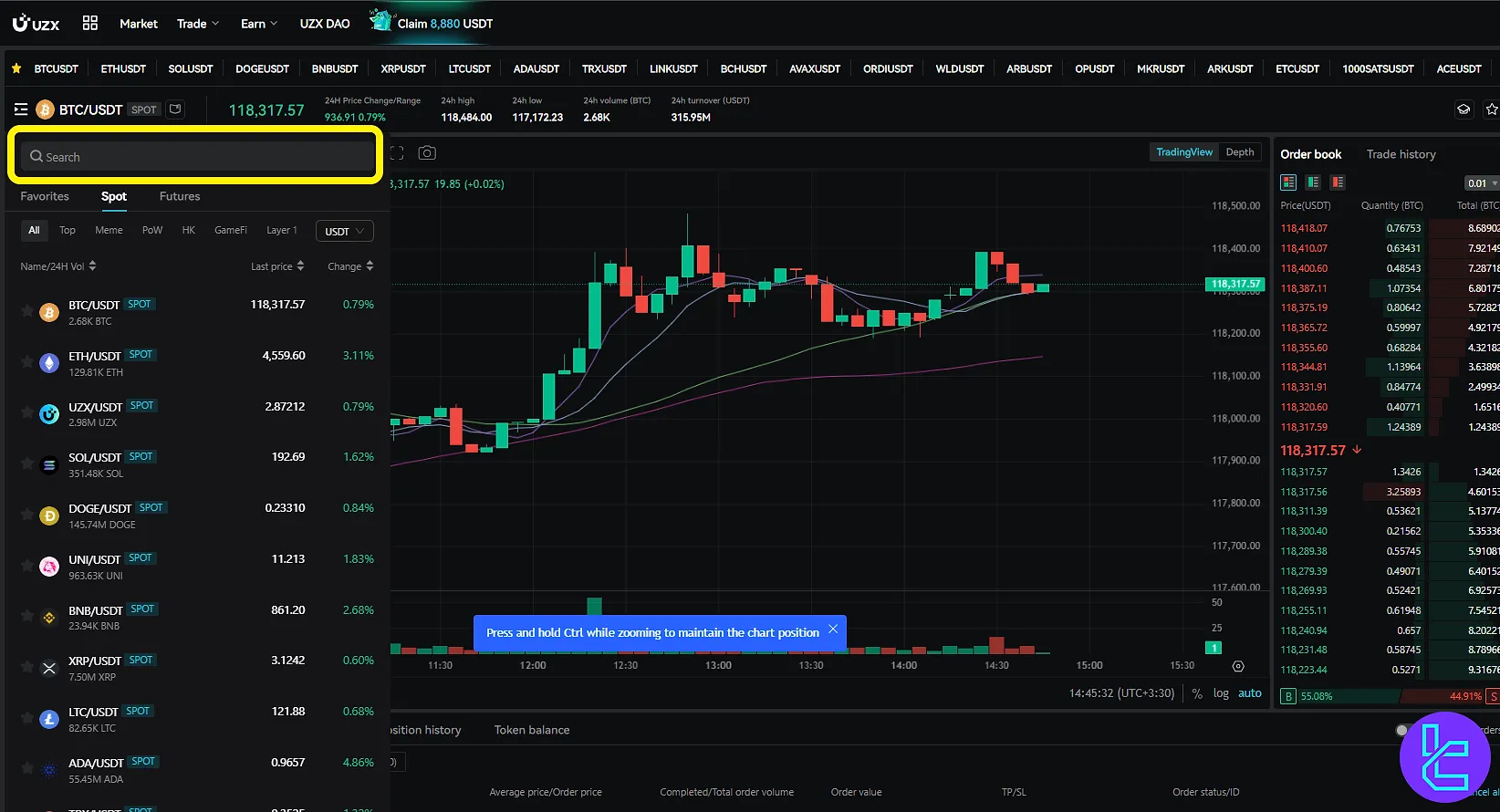Favorite BTC/USDT with its star
The image size is (1500, 812).
tap(27, 311)
